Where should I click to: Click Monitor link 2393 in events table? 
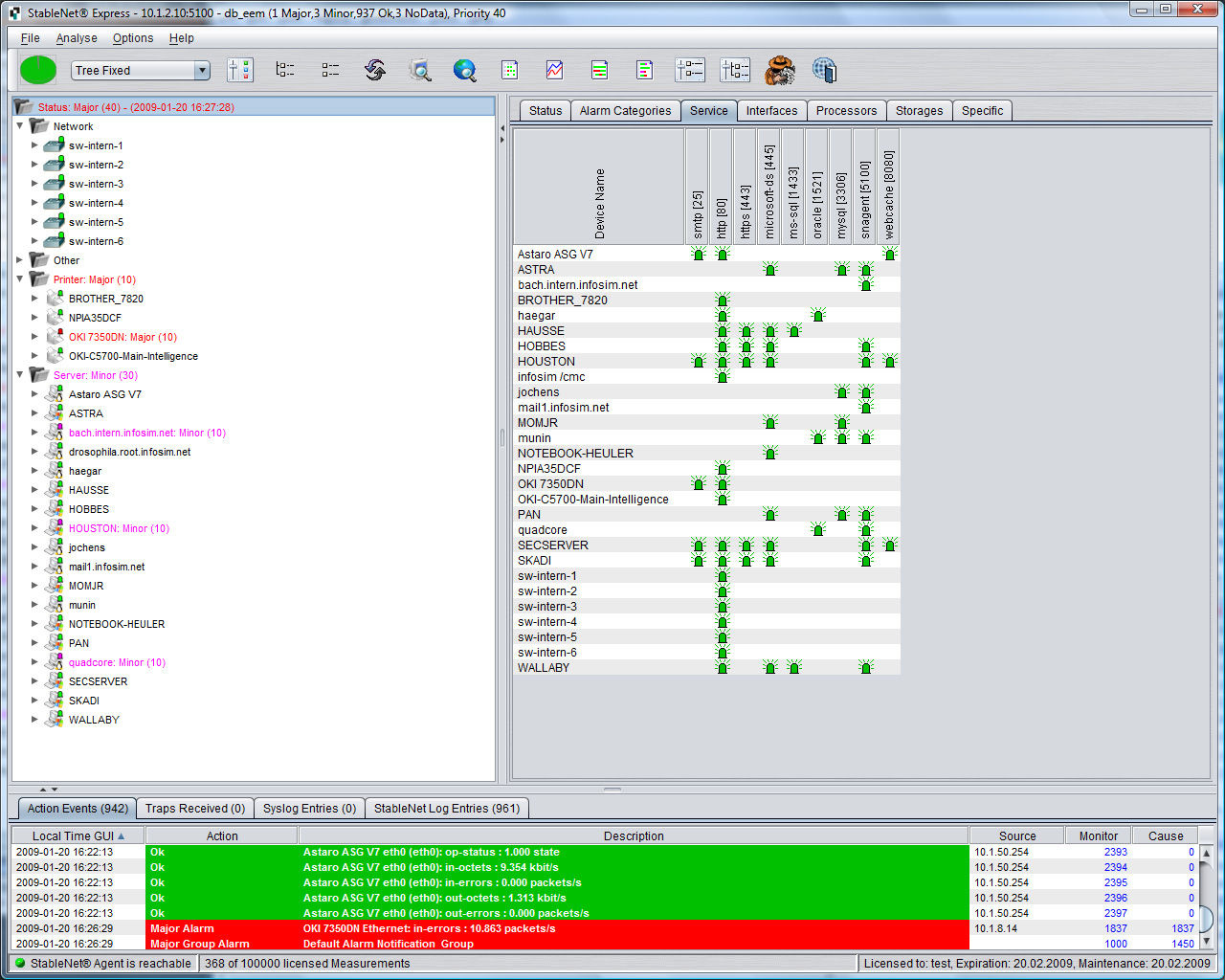(1115, 852)
